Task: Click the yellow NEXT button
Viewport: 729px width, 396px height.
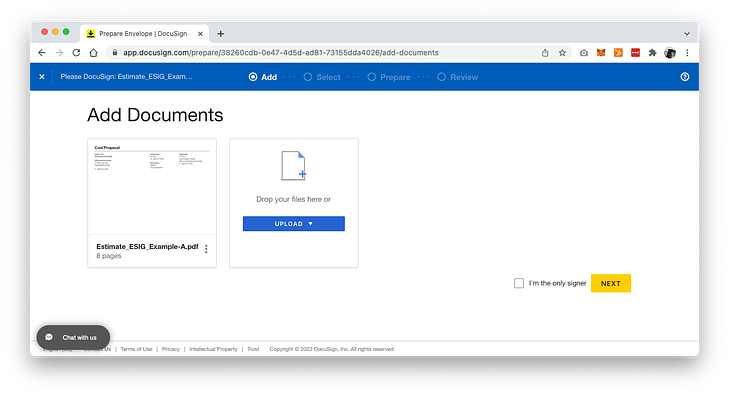Action: coord(610,284)
